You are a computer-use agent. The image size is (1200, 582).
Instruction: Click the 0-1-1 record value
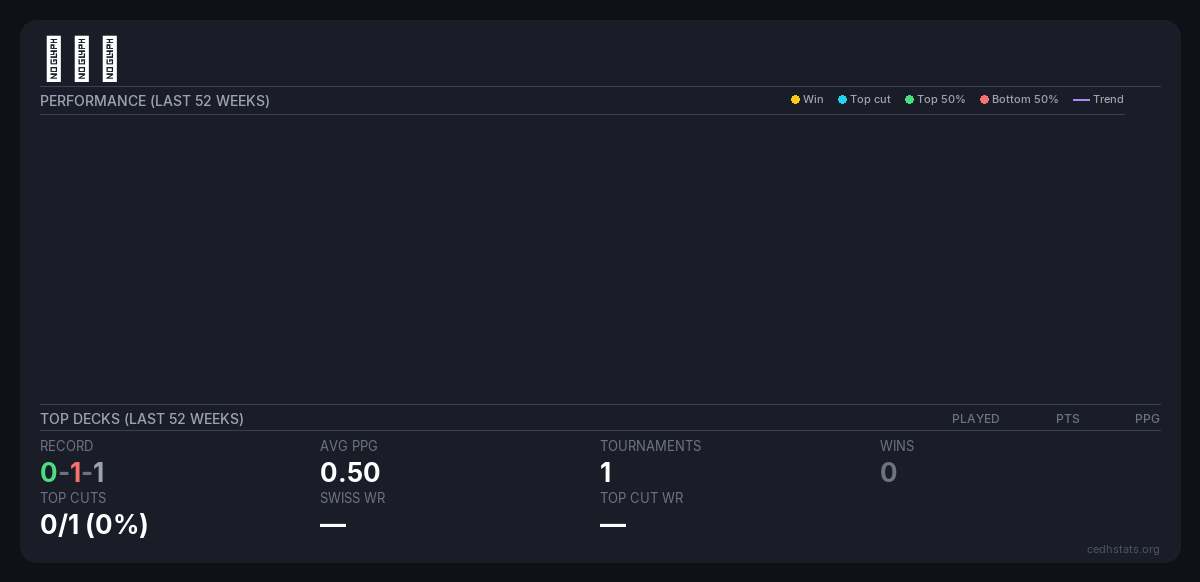click(x=72, y=472)
